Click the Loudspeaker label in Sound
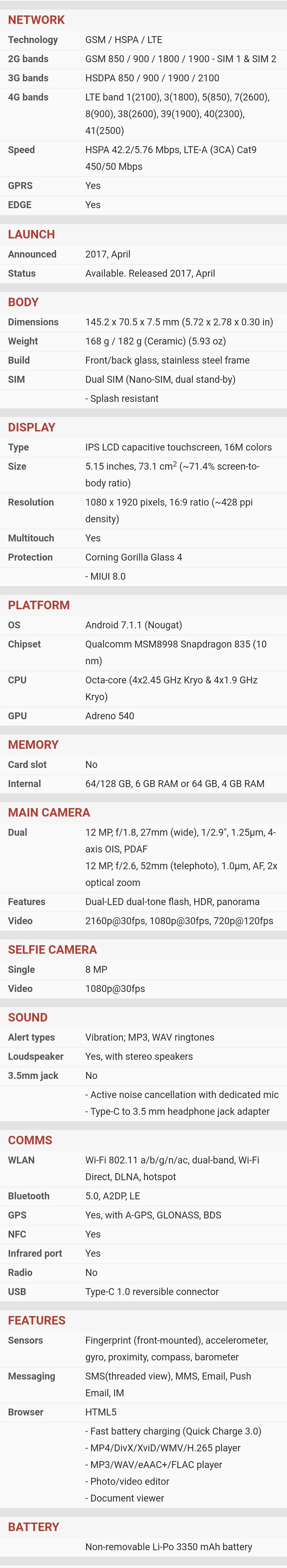This screenshot has height=1568, width=287. click(35, 1056)
